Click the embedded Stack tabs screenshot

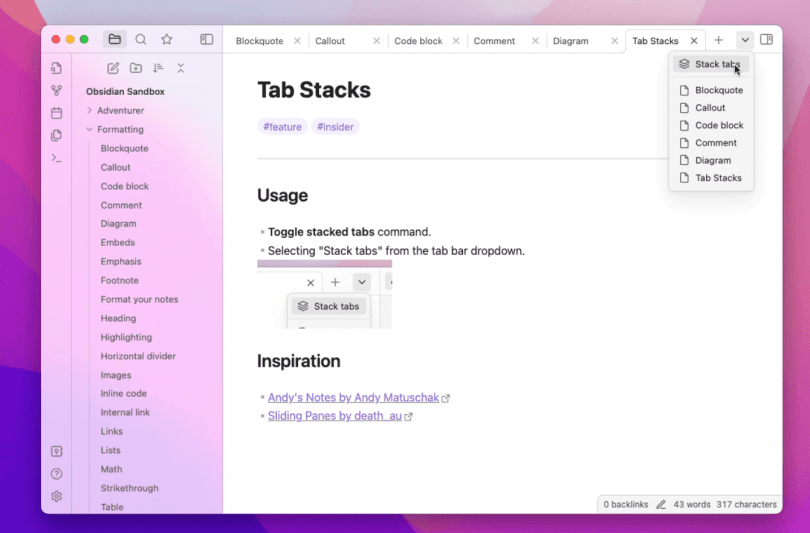pos(324,294)
